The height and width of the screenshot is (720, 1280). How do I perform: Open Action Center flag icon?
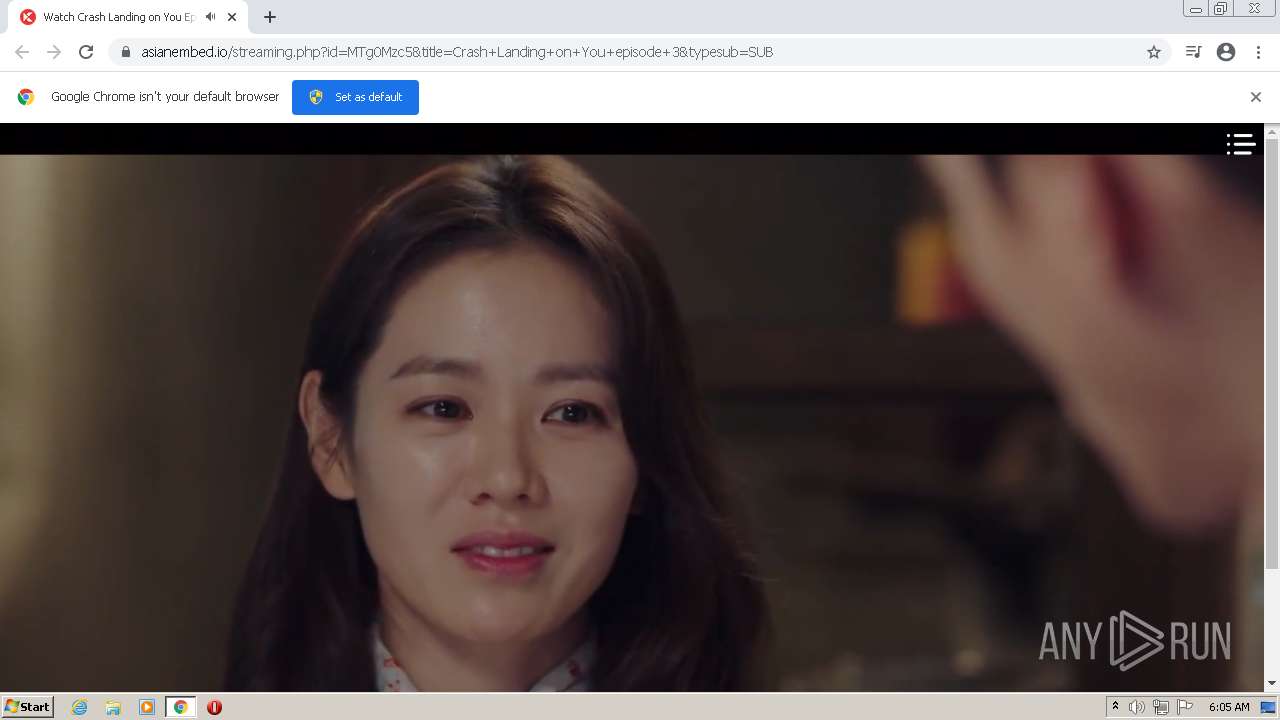(x=1185, y=707)
